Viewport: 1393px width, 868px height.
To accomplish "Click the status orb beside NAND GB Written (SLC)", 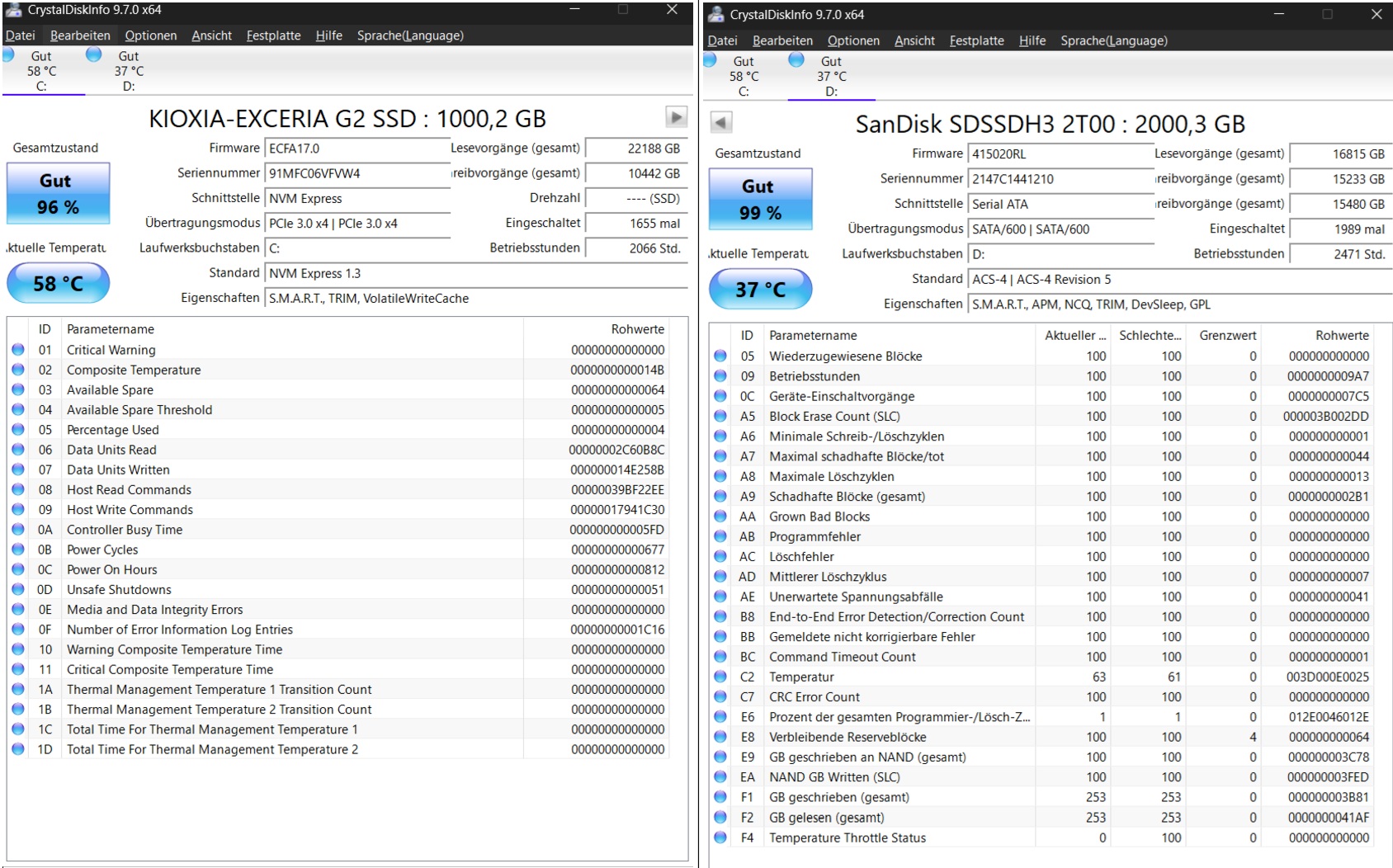I will [720, 777].
